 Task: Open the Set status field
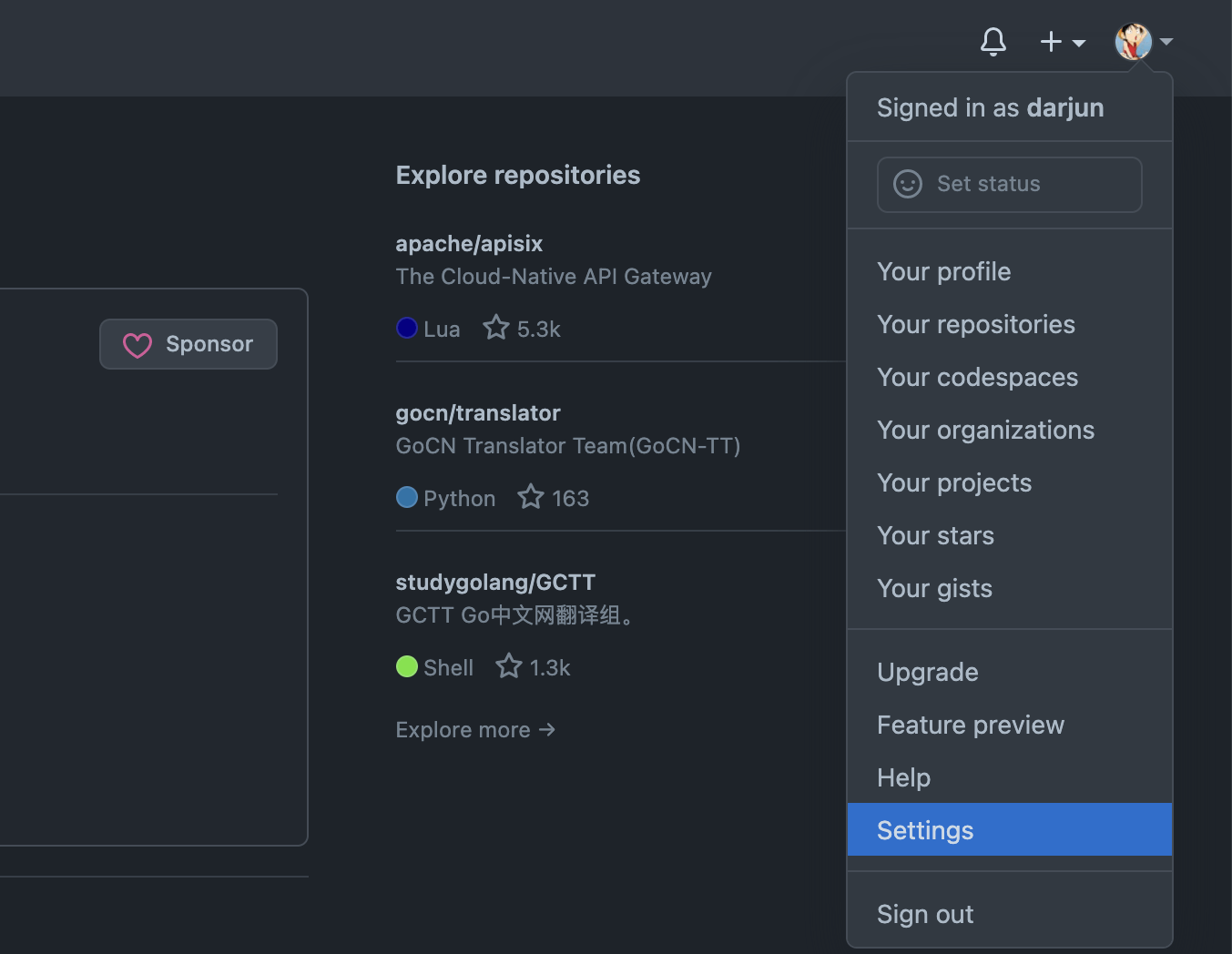point(1010,185)
